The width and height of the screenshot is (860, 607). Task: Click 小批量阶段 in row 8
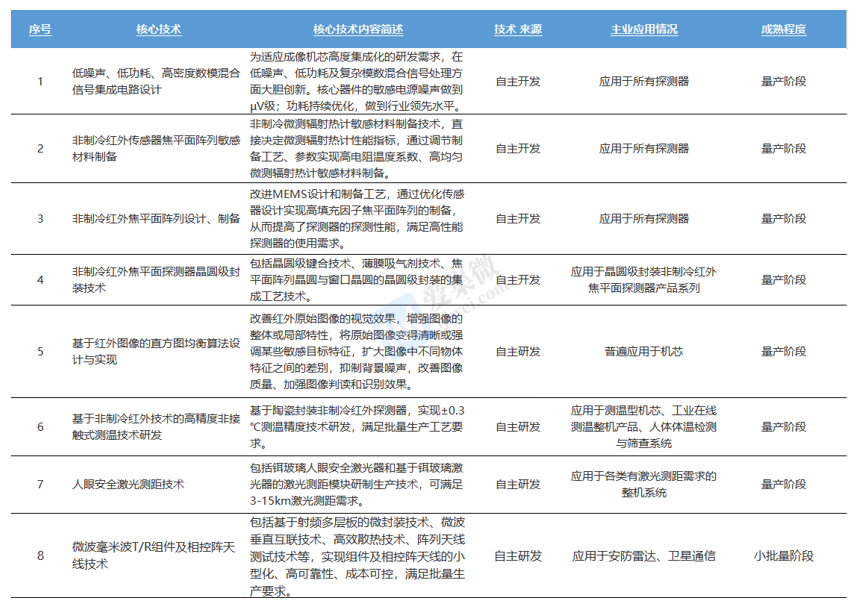[x=783, y=555]
